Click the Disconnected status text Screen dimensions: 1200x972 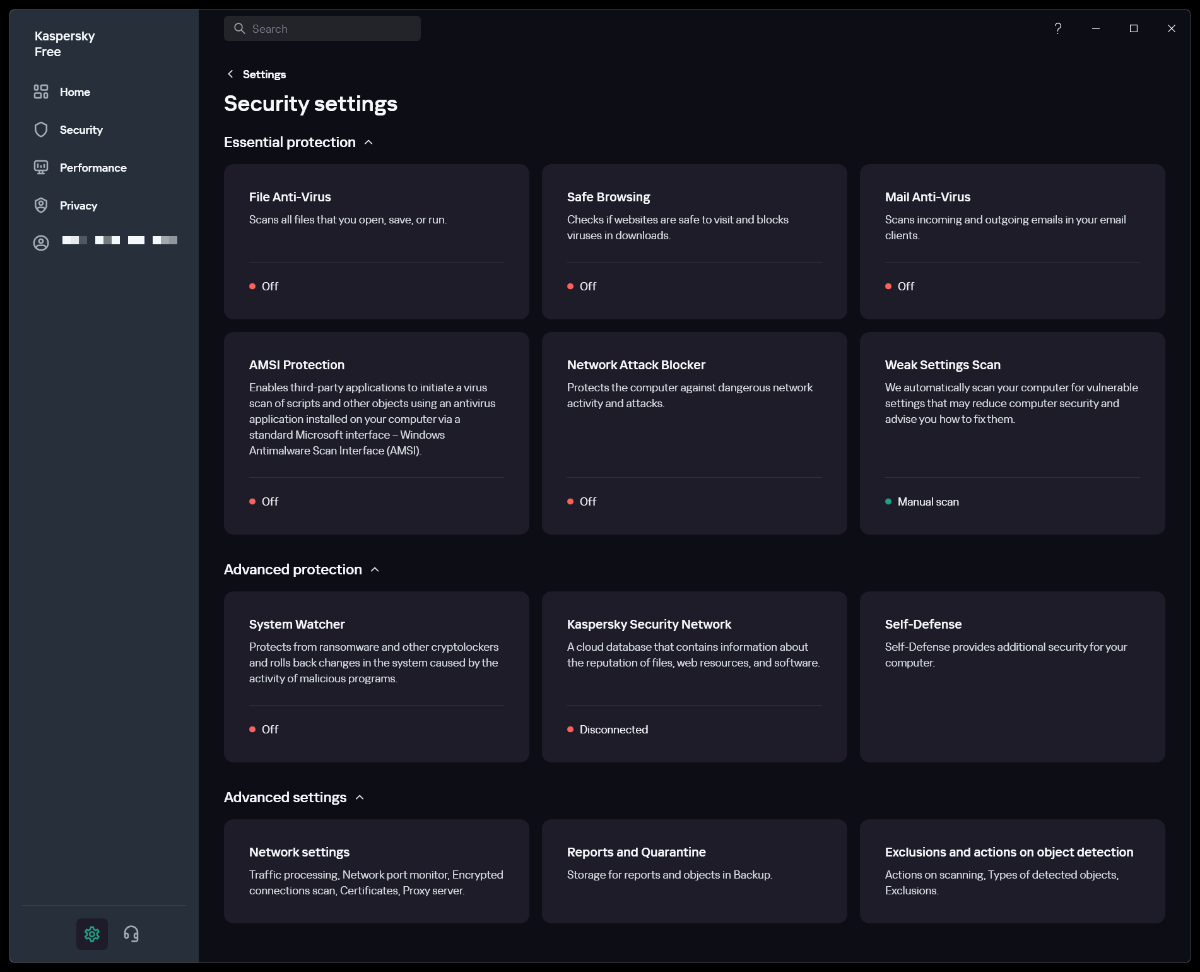point(614,730)
